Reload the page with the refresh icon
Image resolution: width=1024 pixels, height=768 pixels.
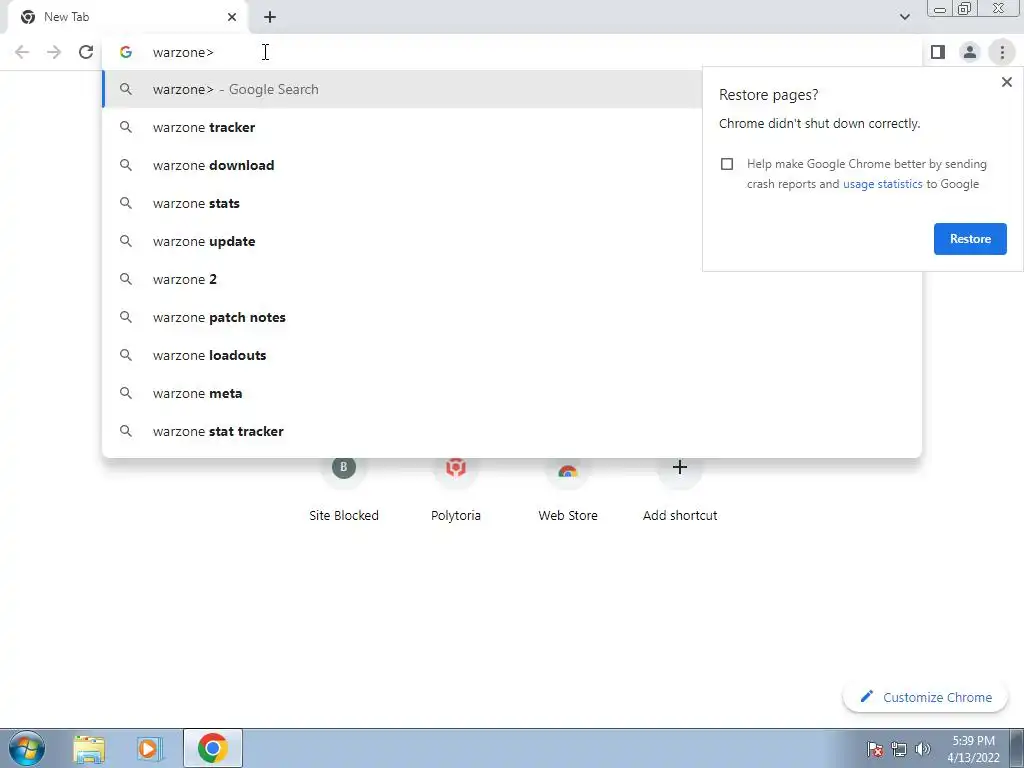86,52
